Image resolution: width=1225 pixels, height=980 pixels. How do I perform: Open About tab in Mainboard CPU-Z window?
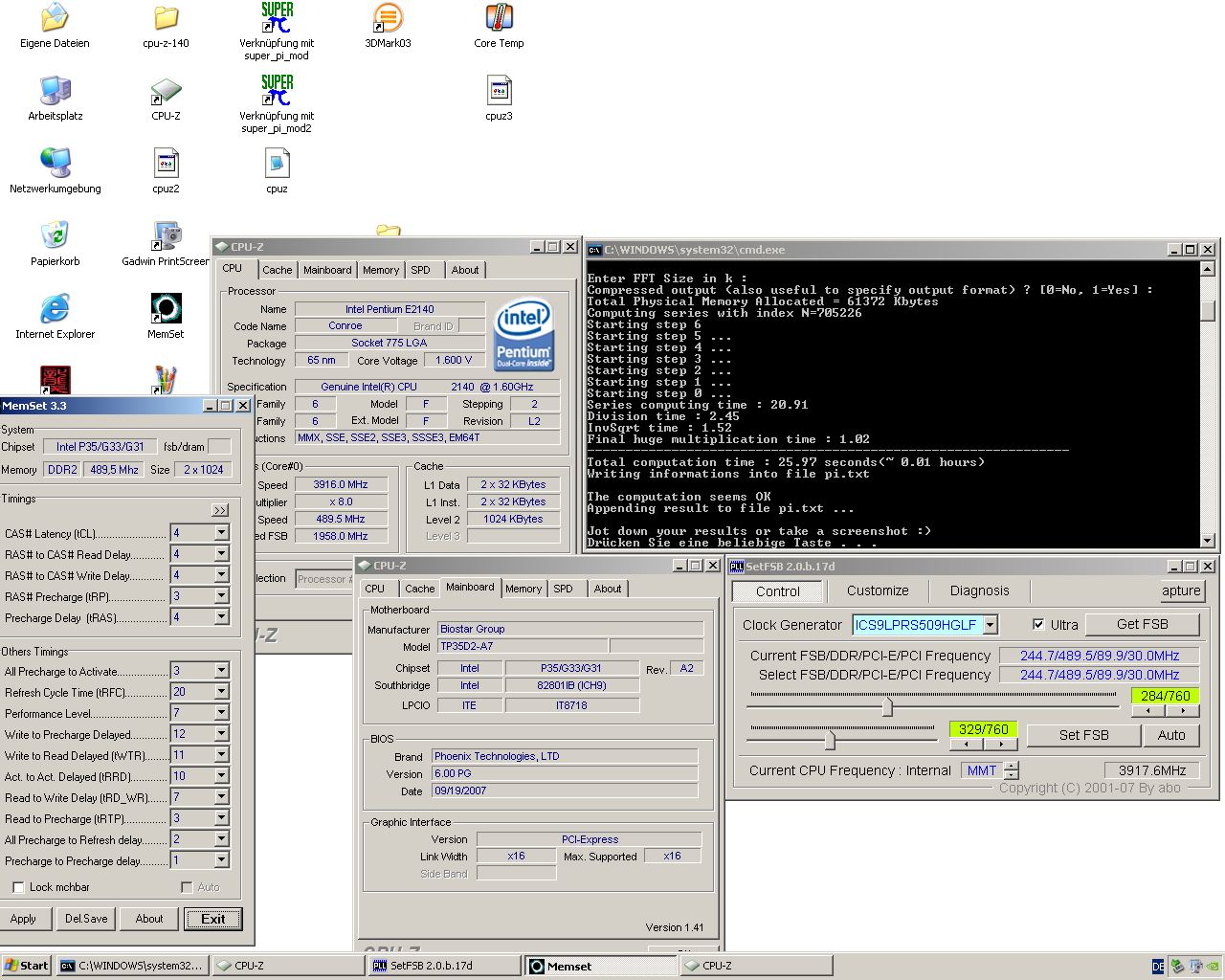(608, 589)
